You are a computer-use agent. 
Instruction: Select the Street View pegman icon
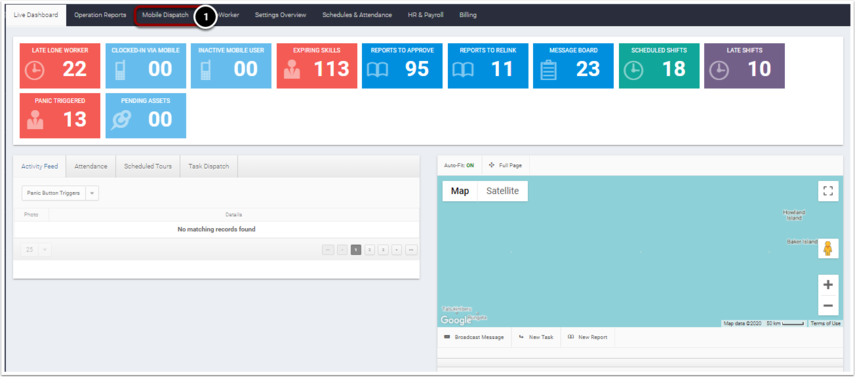point(828,248)
